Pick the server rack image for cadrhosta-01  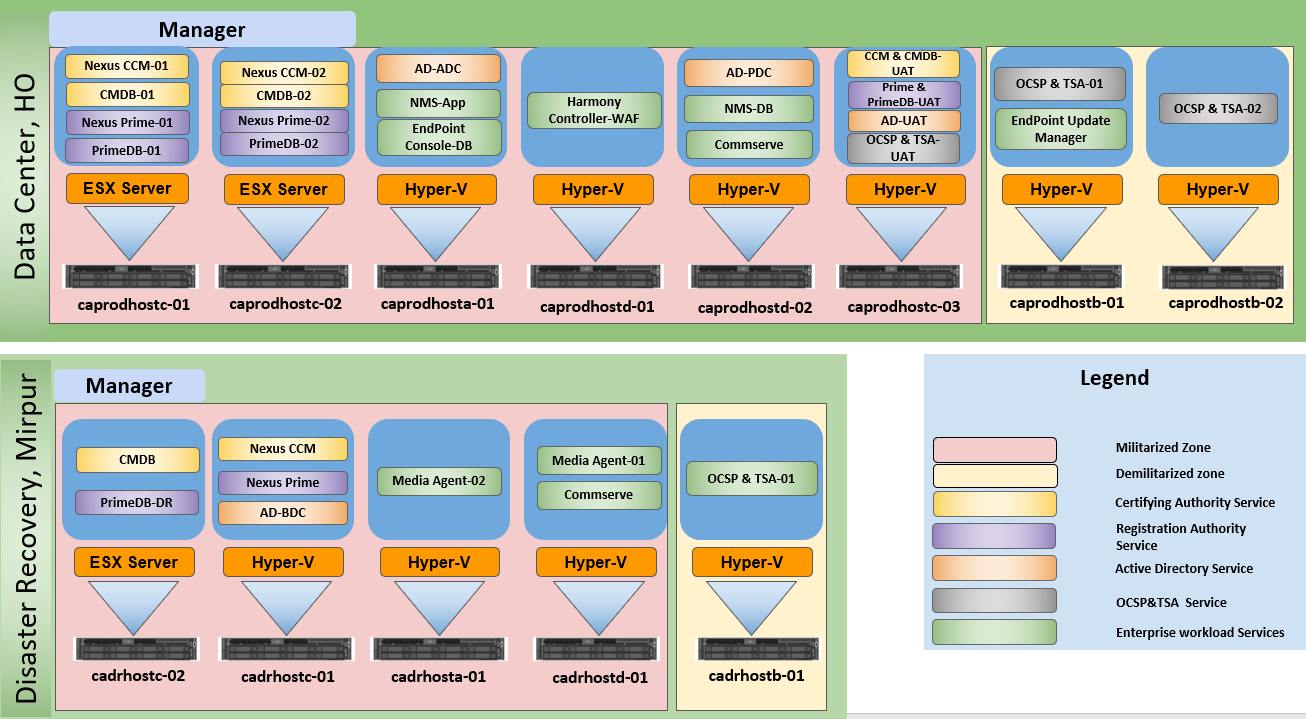coord(438,649)
